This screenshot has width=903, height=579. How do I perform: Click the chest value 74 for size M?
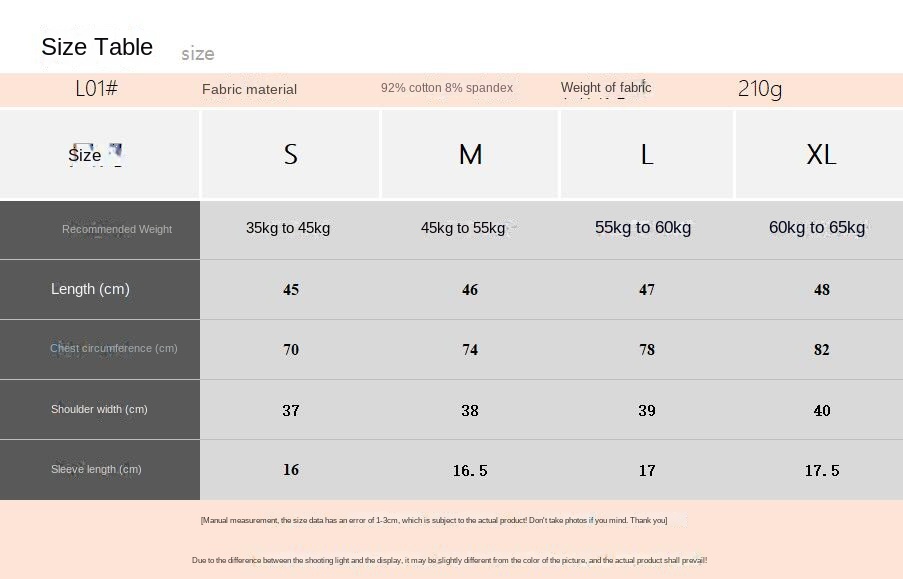(x=470, y=350)
